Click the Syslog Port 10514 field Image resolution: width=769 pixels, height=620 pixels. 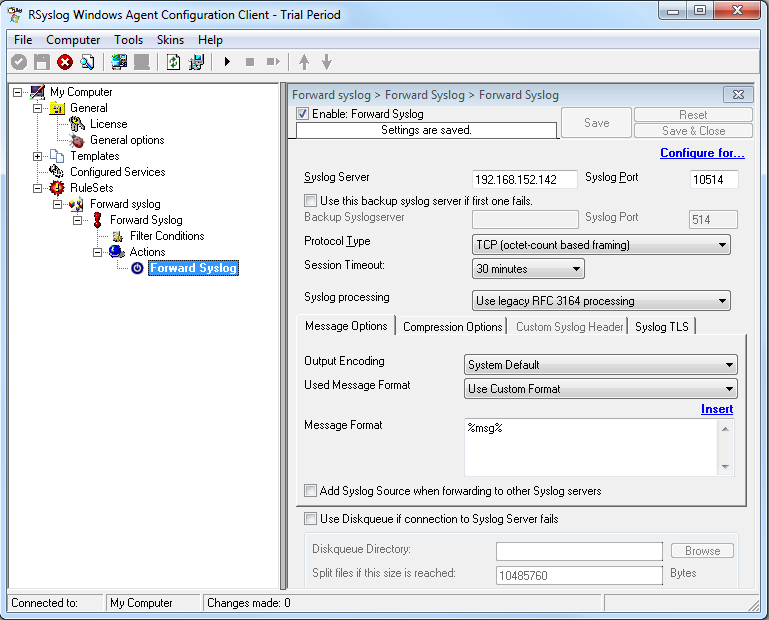(x=714, y=179)
